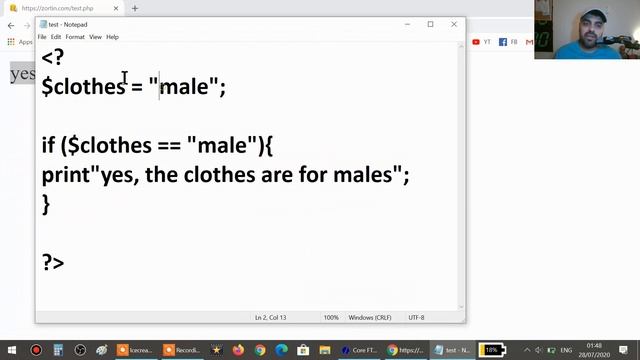Open the Windows Start menu
Screen dimensions: 640x360
click(x=12, y=350)
